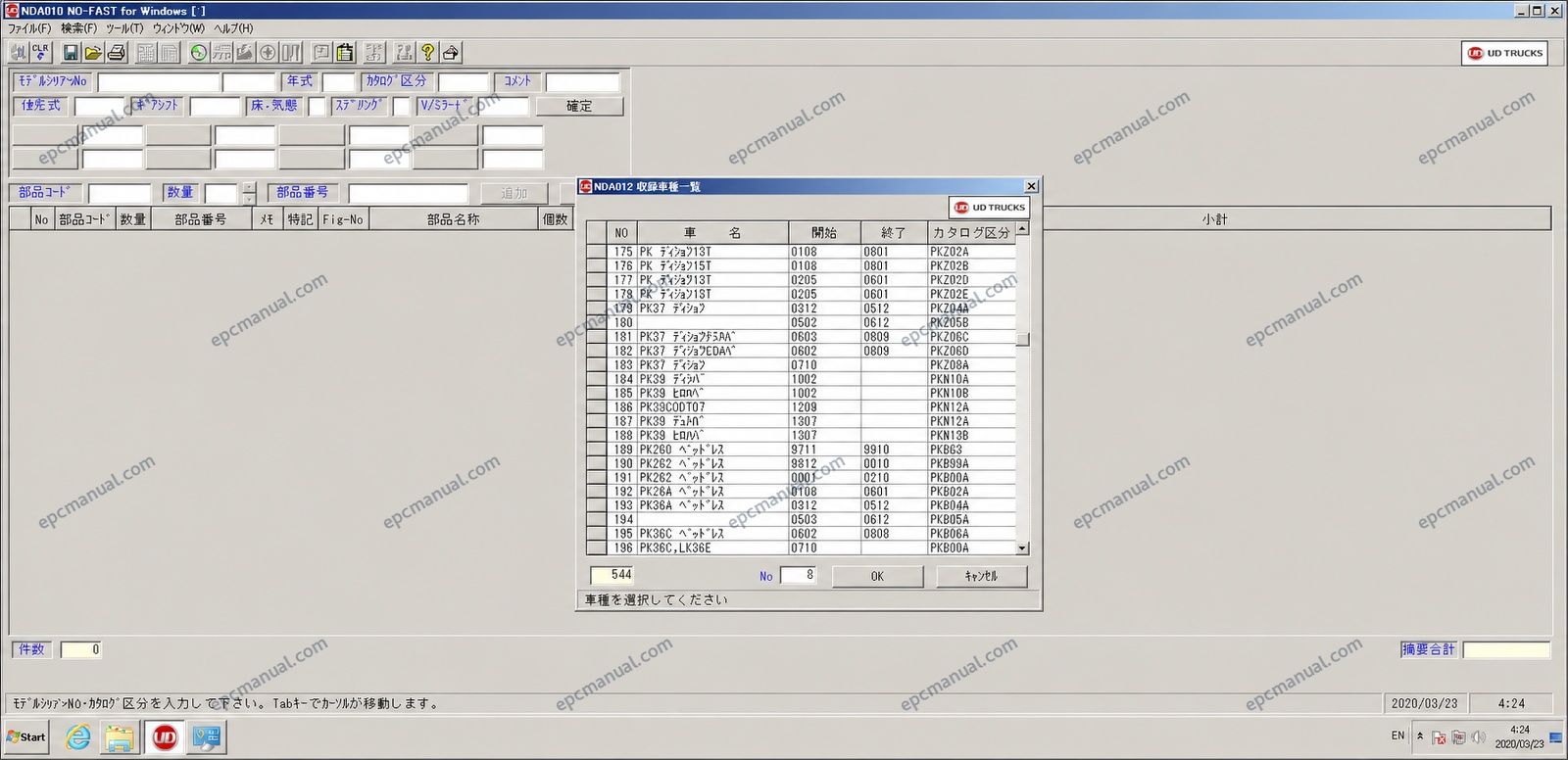This screenshot has width=1568, height=760.
Task: Click the grayed icon left of help icon
Action: (x=405, y=53)
